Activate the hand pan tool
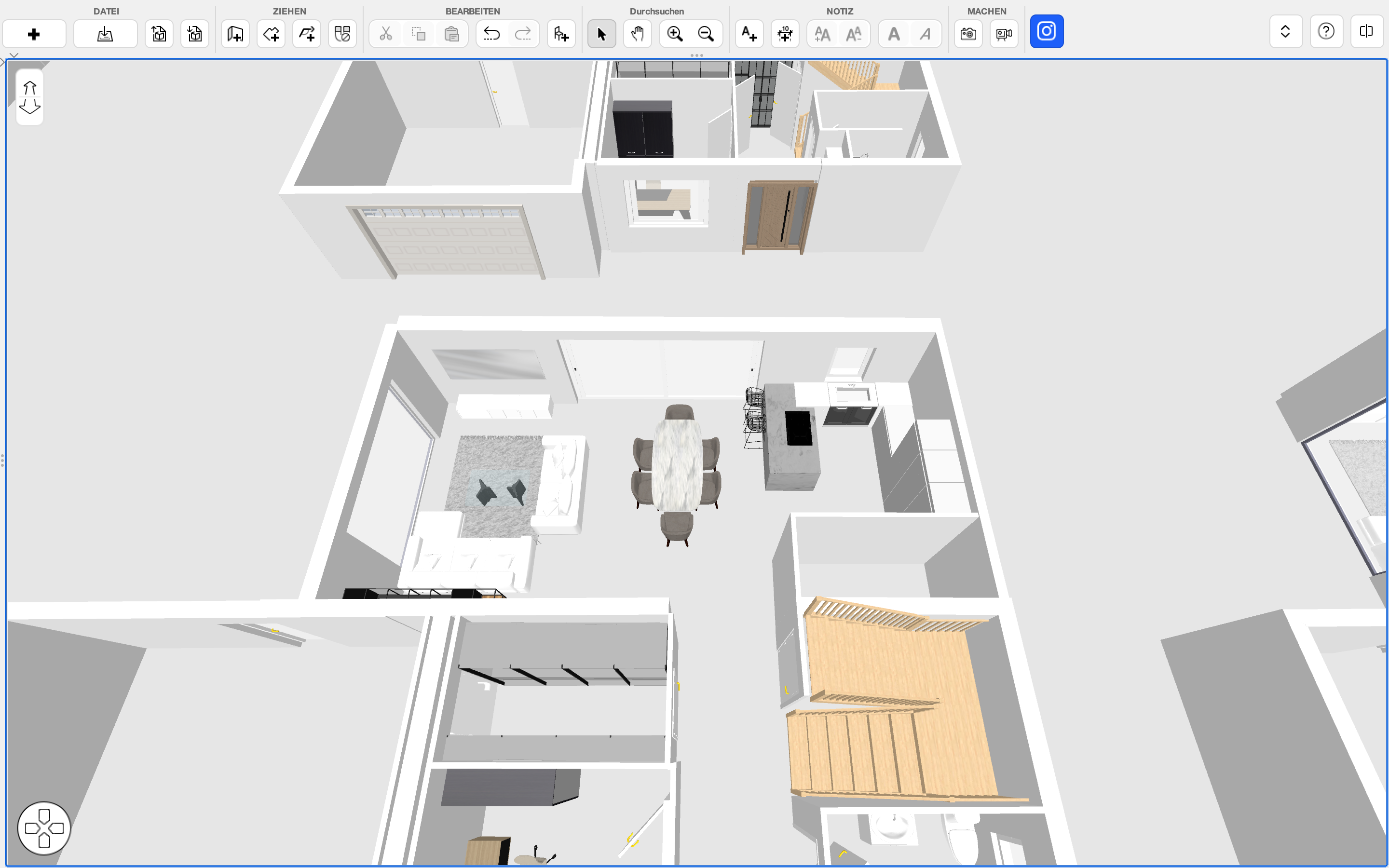 click(x=637, y=34)
